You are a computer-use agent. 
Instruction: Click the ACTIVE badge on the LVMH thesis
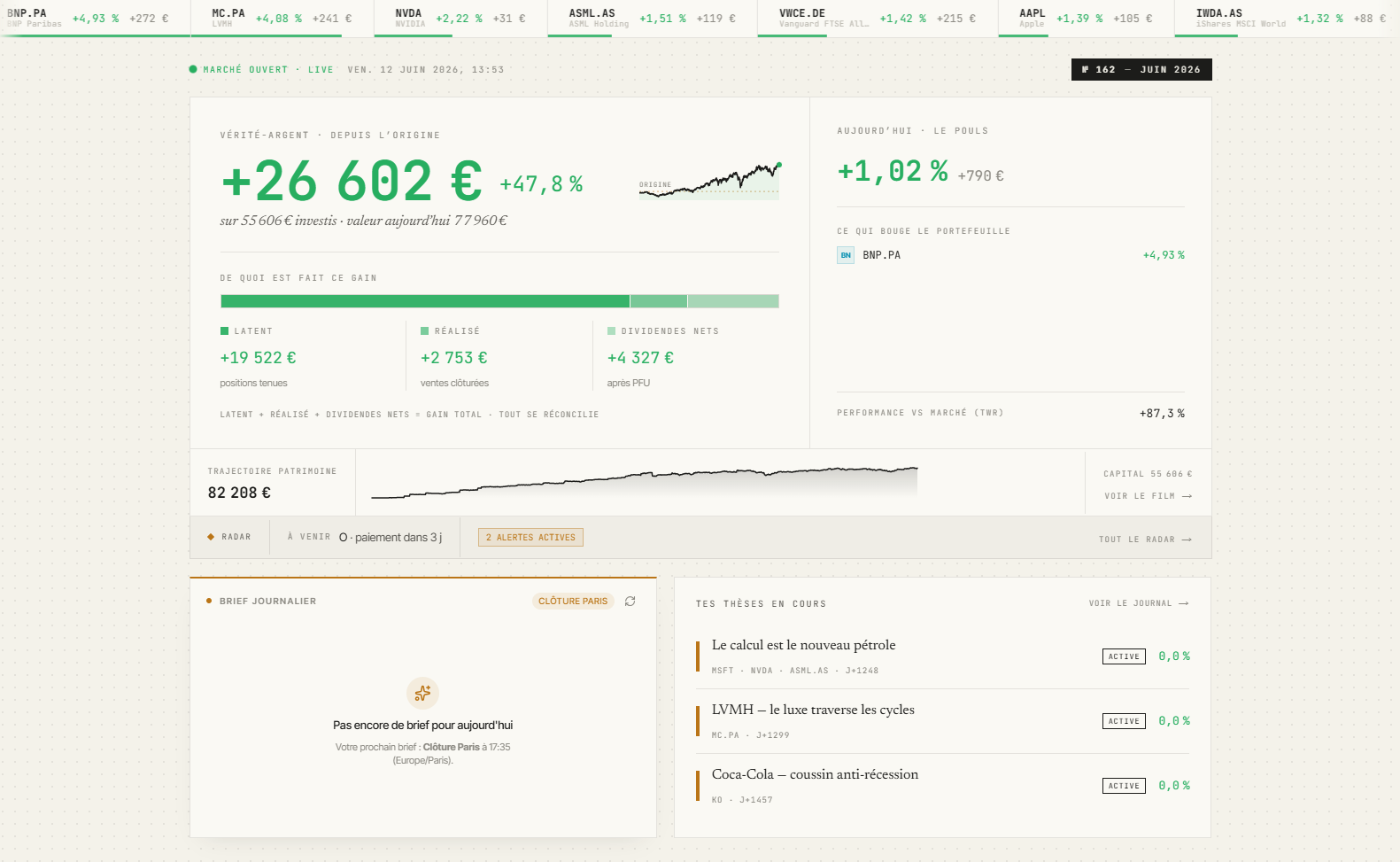click(x=1124, y=721)
